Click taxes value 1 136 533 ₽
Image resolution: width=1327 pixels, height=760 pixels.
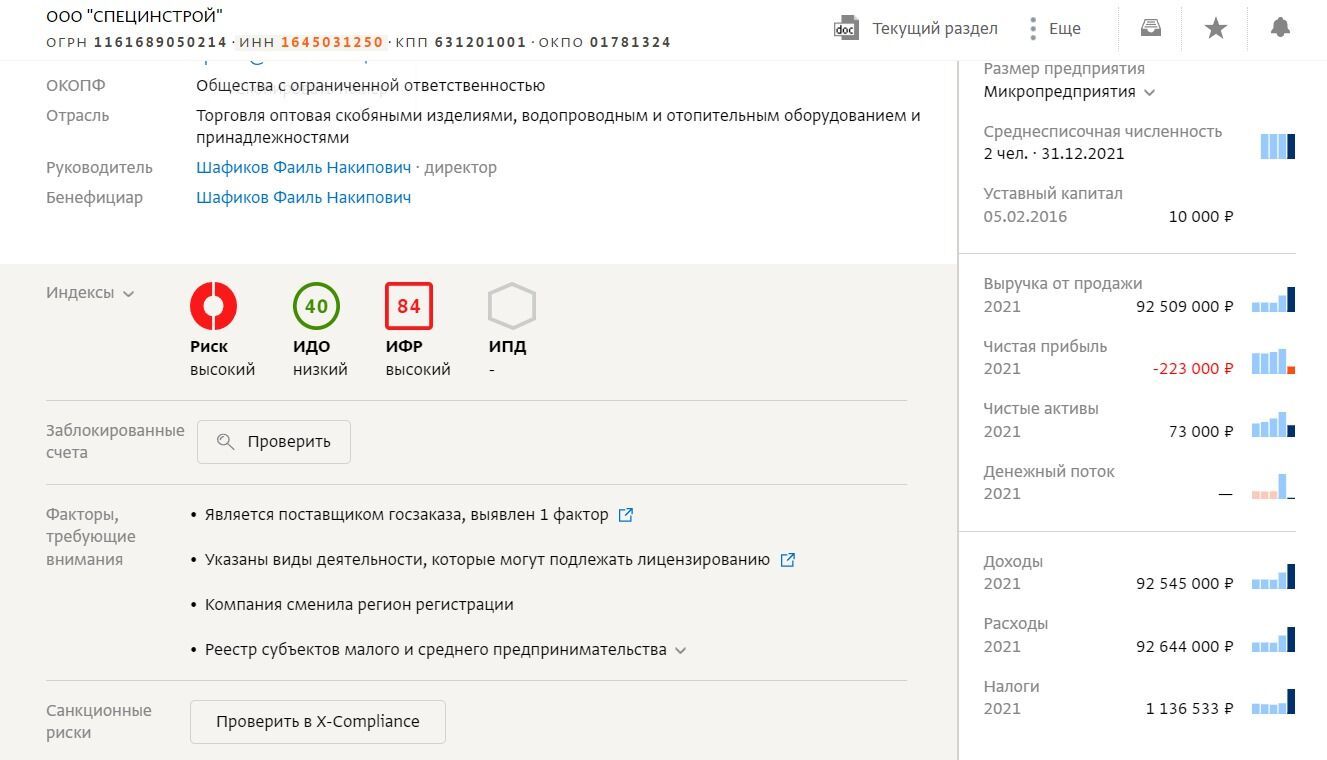pos(1190,709)
